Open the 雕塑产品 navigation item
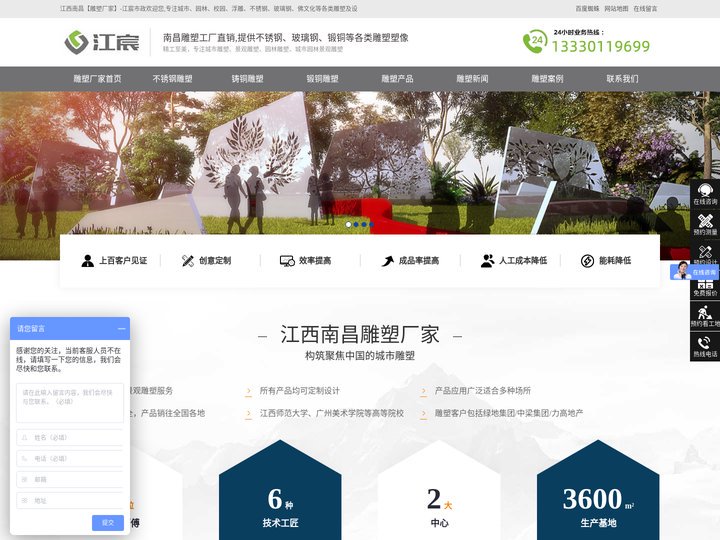The width and height of the screenshot is (720, 540). [x=397, y=79]
